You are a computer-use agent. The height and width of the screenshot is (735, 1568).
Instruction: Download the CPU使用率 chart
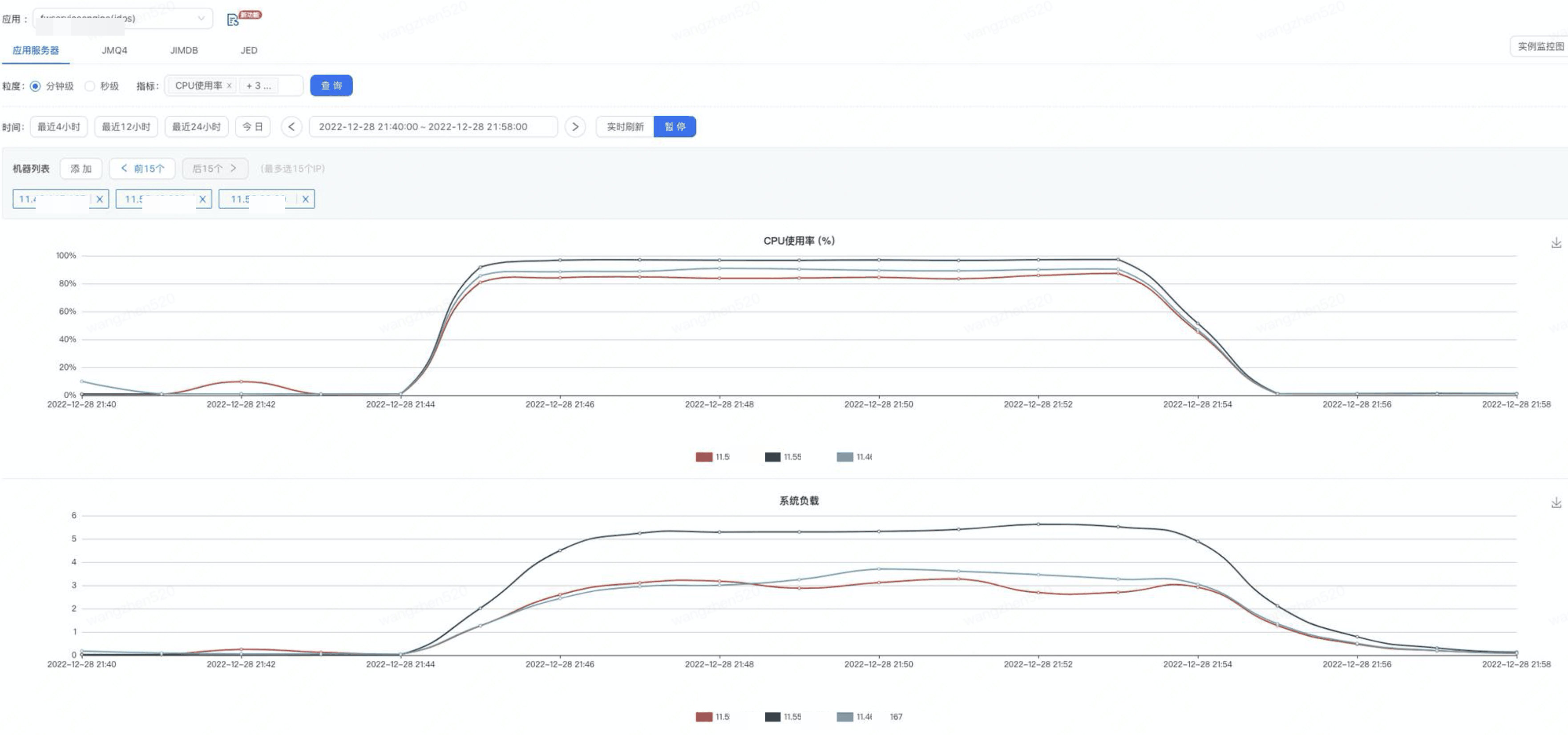click(1556, 243)
